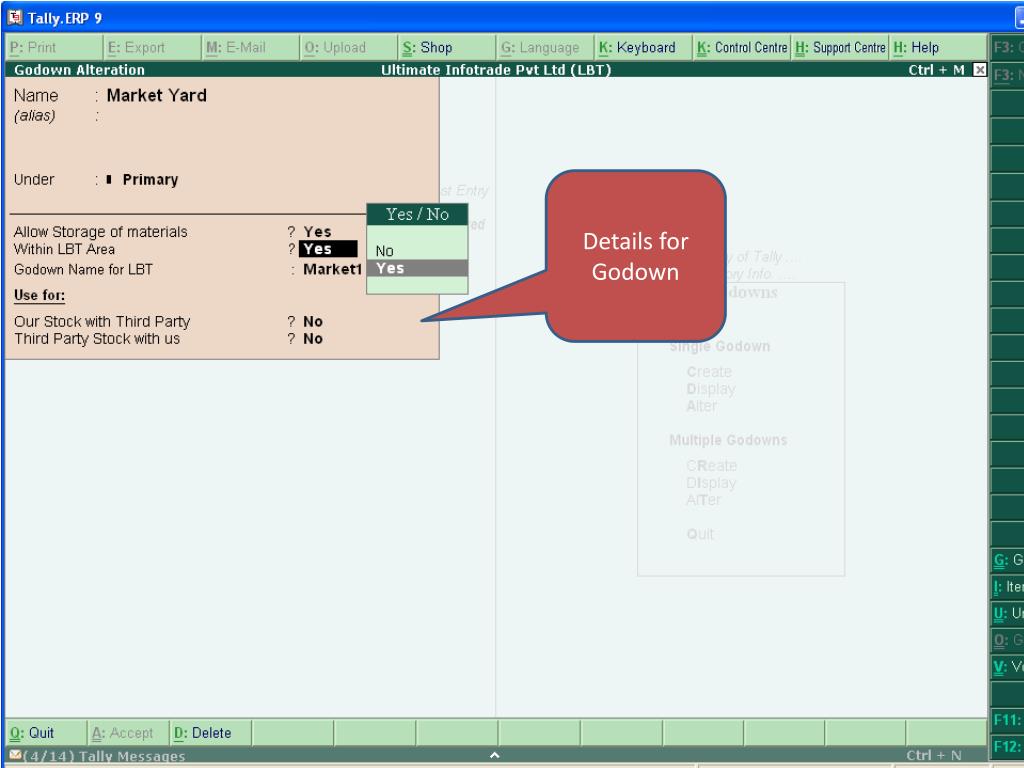Viewport: 1024px width, 768px height.
Task: Click the O: Upload button
Action: coord(349,48)
